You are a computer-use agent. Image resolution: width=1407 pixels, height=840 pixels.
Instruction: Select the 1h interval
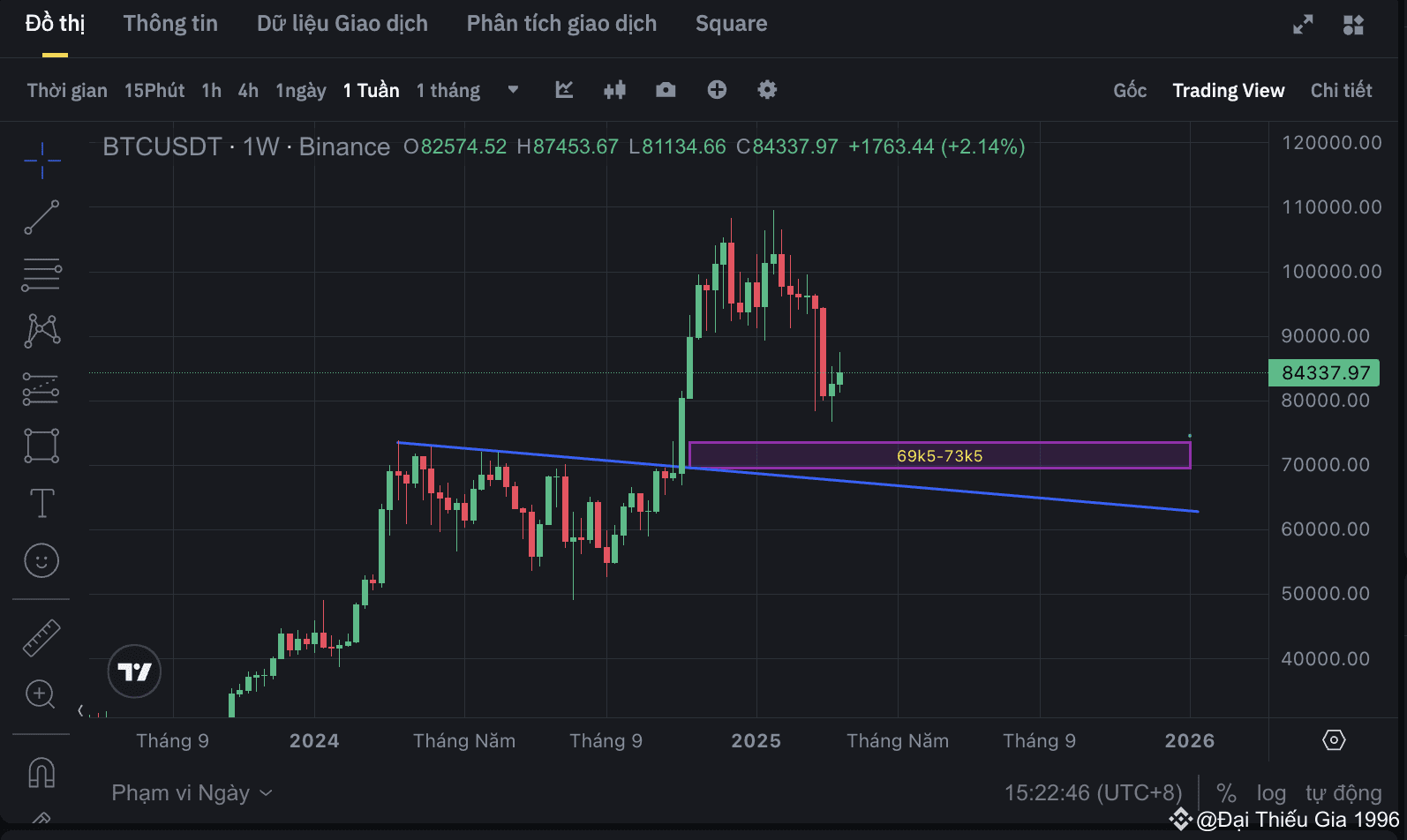(211, 91)
